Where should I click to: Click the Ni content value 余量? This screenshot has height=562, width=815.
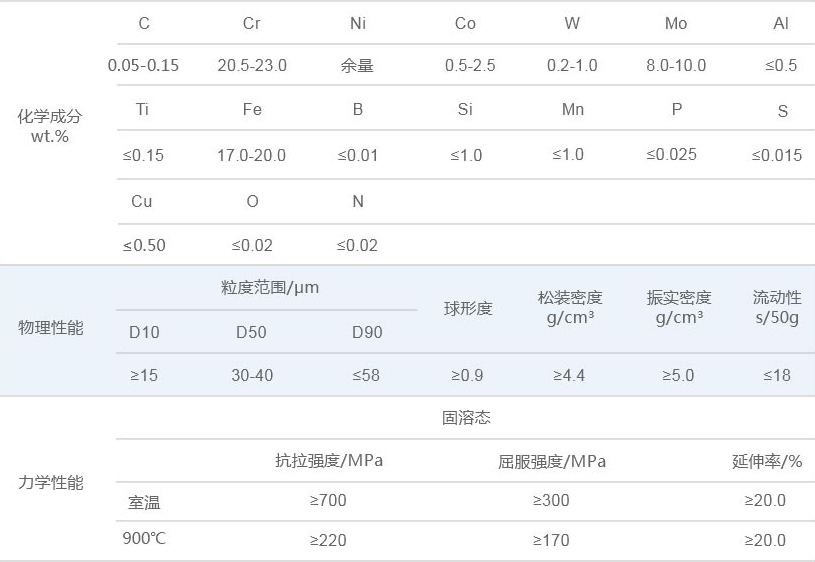click(x=357, y=65)
